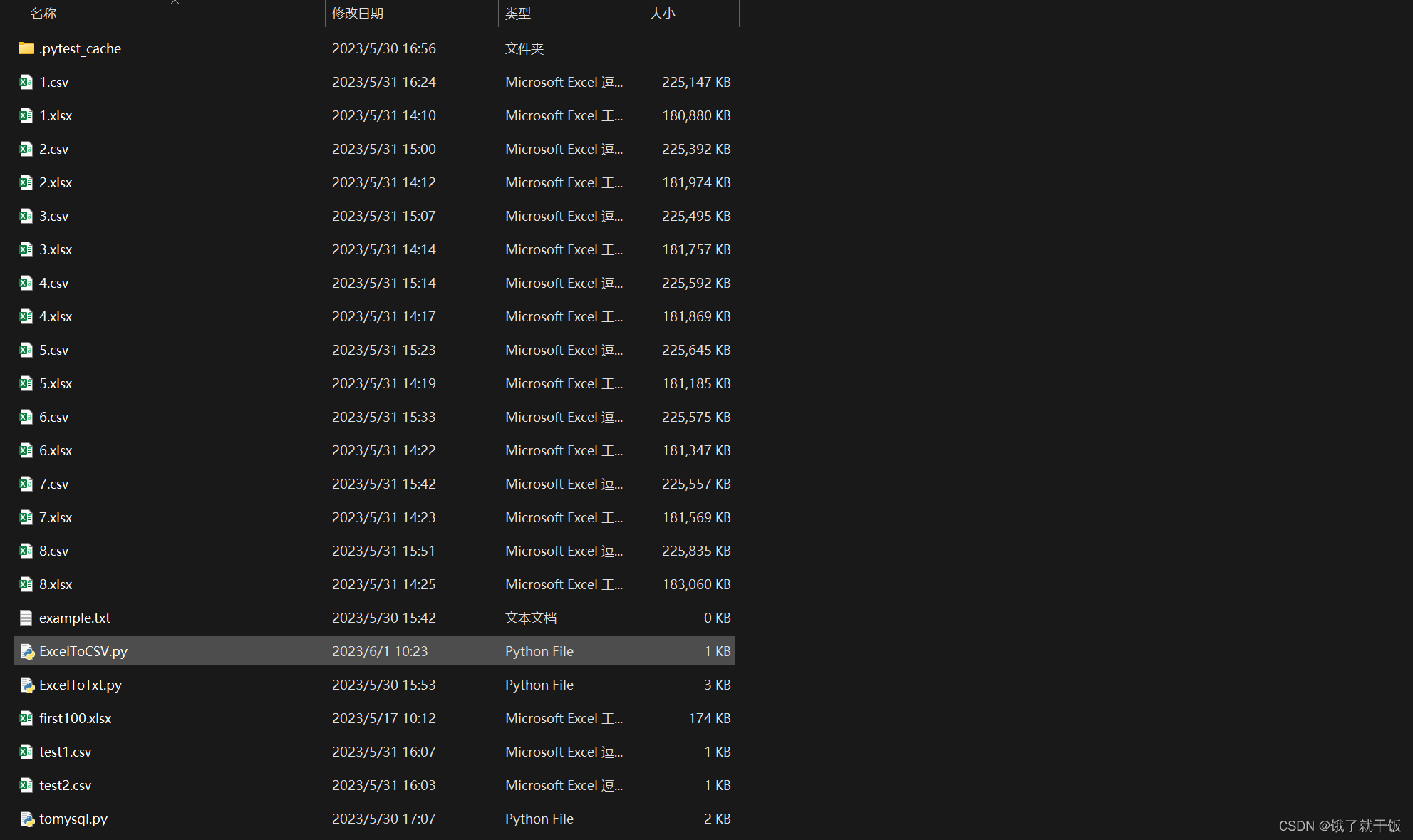The image size is (1413, 840).
Task: Click the Excel icon beside test1.csv
Action: click(x=26, y=752)
